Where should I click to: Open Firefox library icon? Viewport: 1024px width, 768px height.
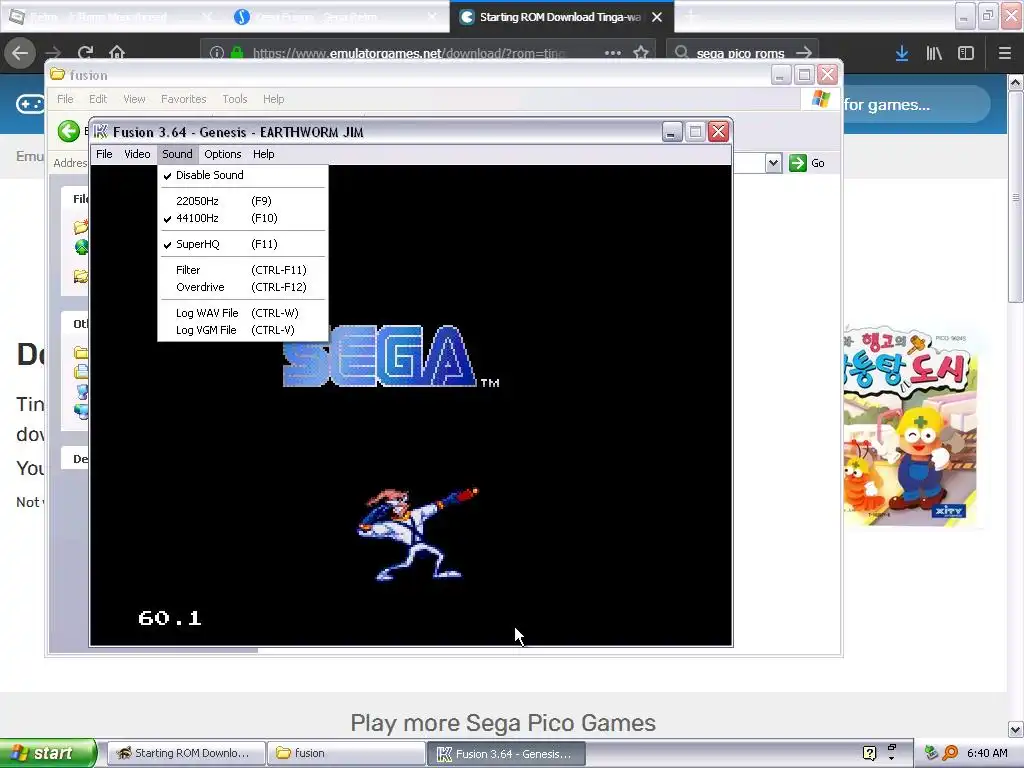tap(934, 53)
